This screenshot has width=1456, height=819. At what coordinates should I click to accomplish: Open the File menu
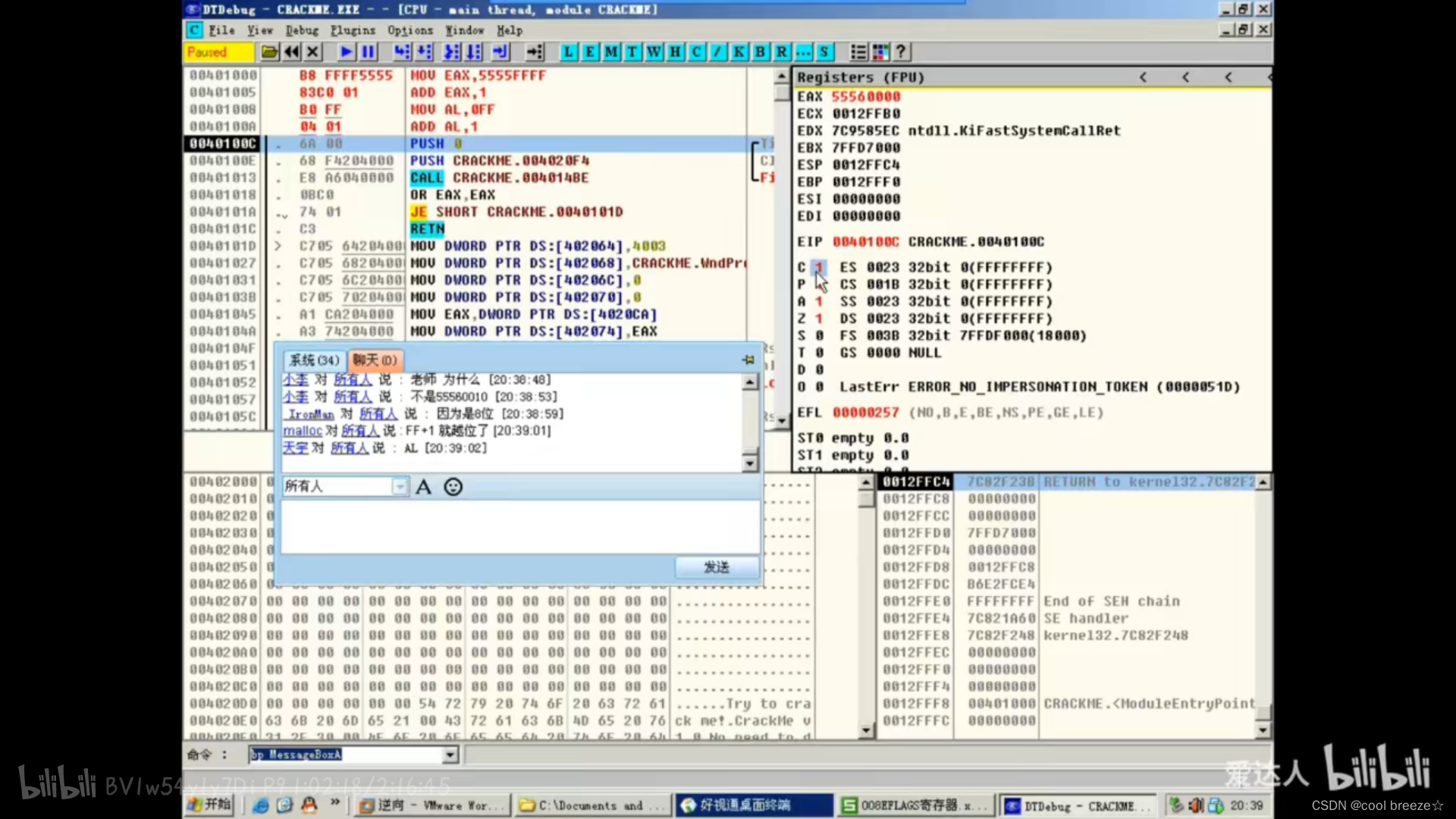pyautogui.click(x=221, y=30)
